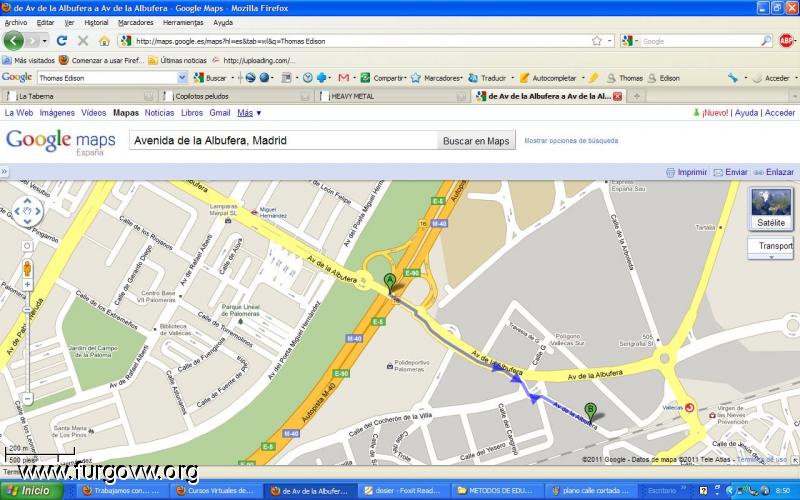Open Gmail icon in Google Toolbar
The width and height of the screenshot is (800, 500).
pos(343,78)
